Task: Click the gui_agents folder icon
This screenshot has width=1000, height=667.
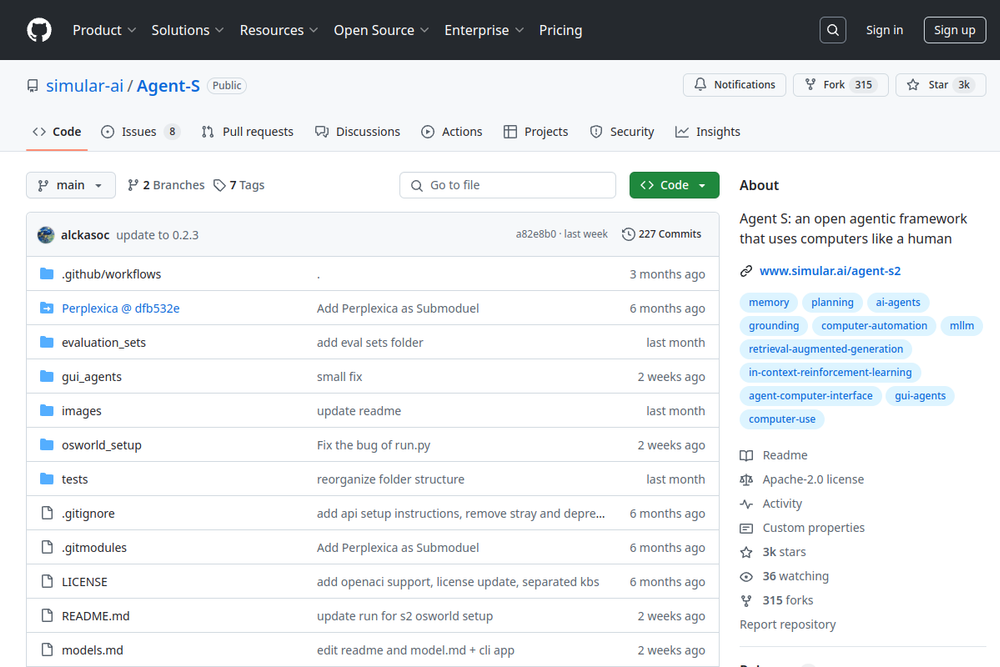Action: (47, 376)
